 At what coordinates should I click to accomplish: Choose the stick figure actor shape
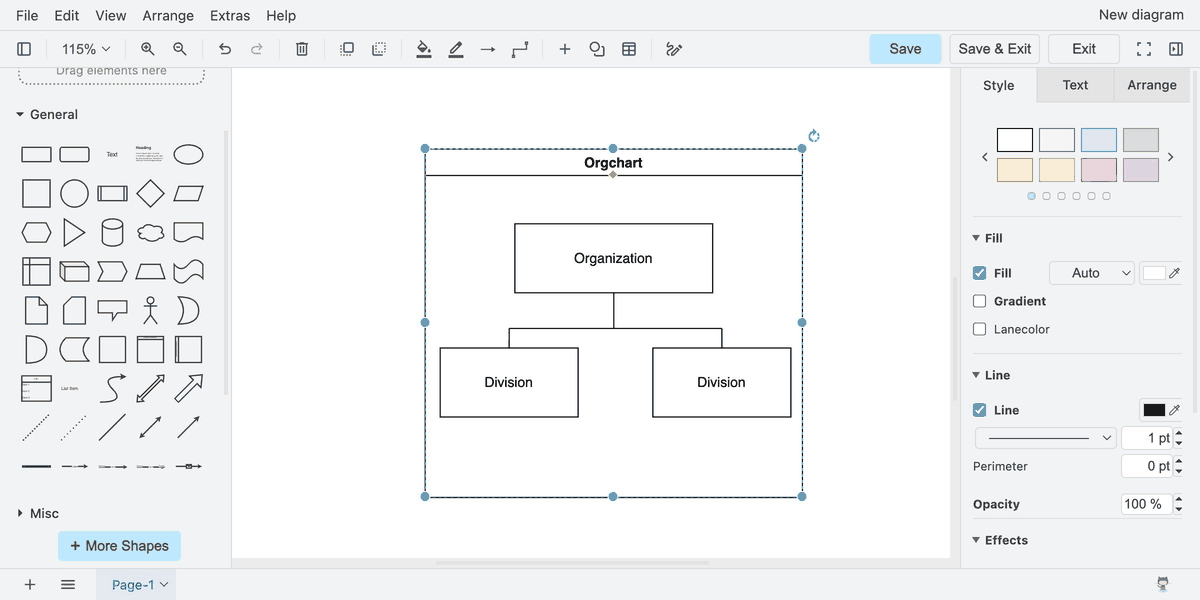pos(150,310)
